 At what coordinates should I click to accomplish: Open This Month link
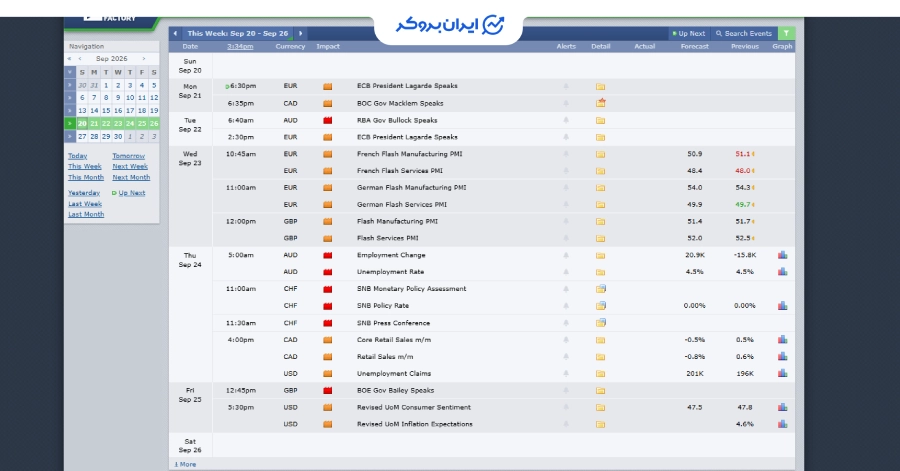tap(86, 177)
